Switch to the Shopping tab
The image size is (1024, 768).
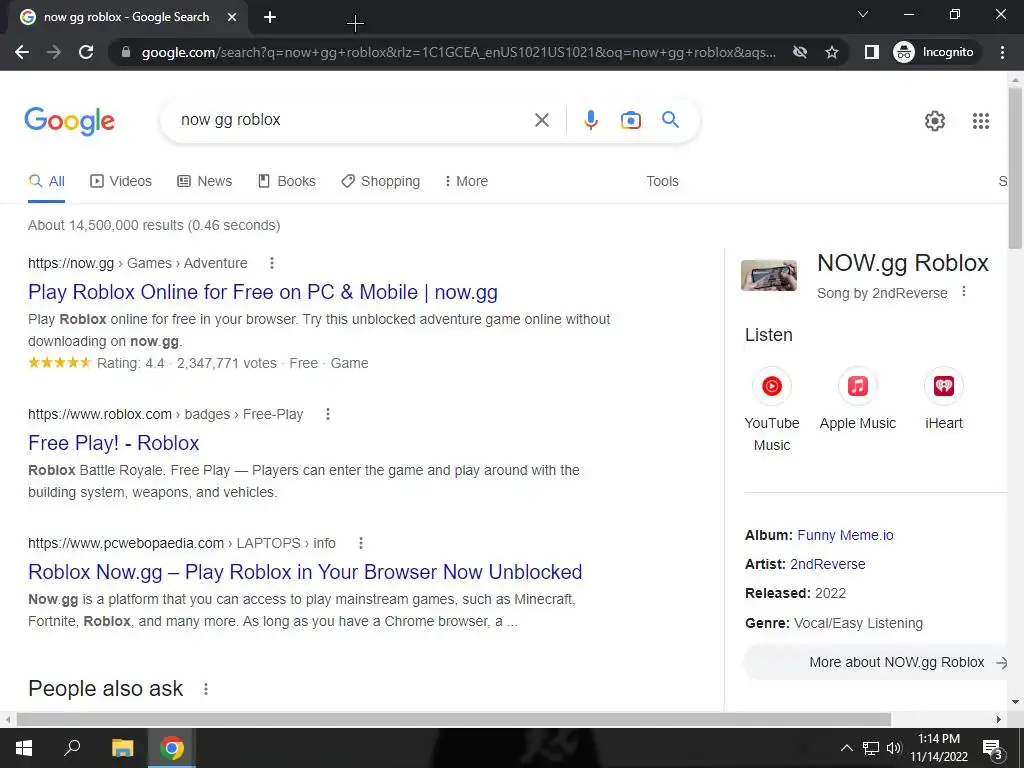point(381,182)
